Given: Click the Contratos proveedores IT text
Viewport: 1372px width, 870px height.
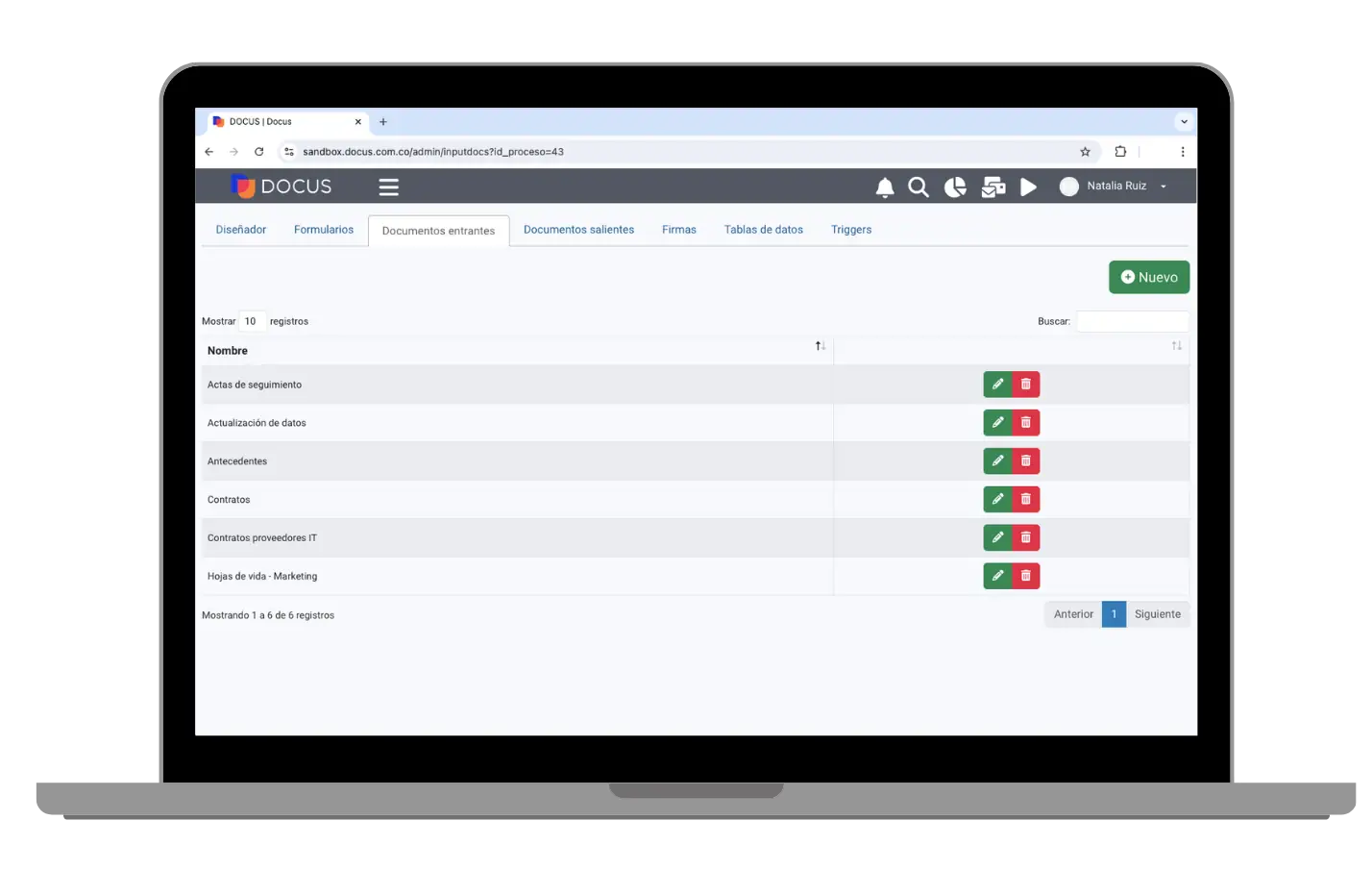Looking at the screenshot, I should click(262, 538).
